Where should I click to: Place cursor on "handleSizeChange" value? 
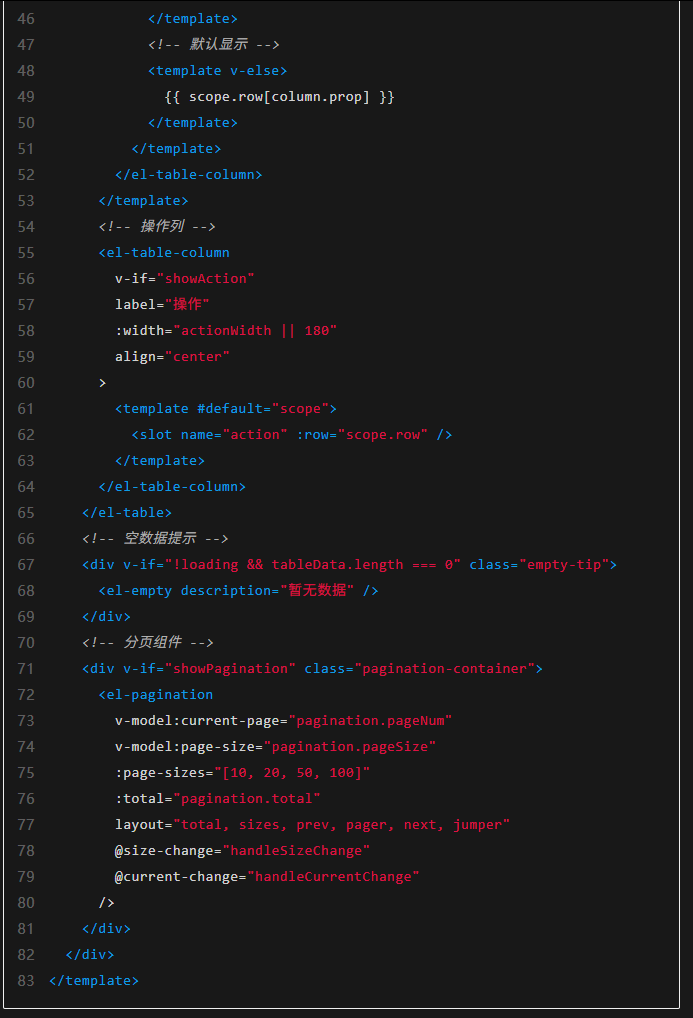pos(299,851)
